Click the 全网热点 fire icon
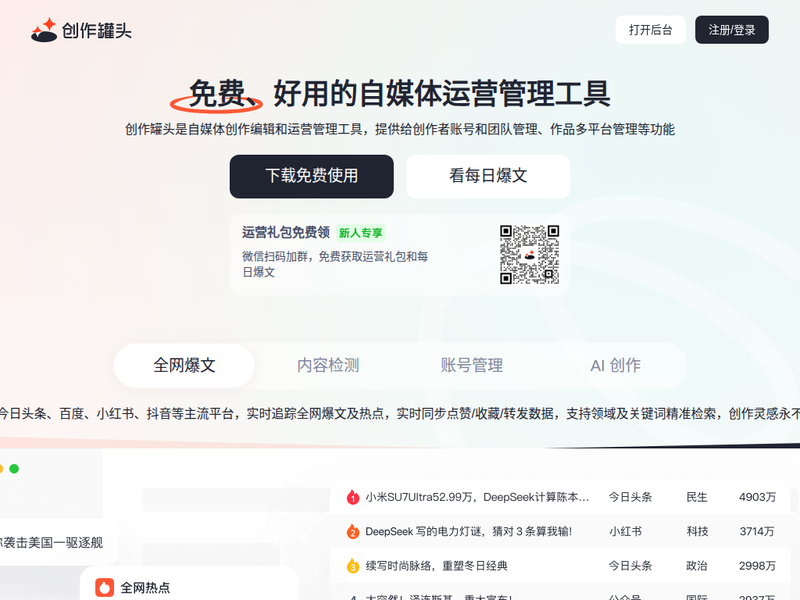Screen dimensions: 800x600 pyautogui.click(x=105, y=587)
